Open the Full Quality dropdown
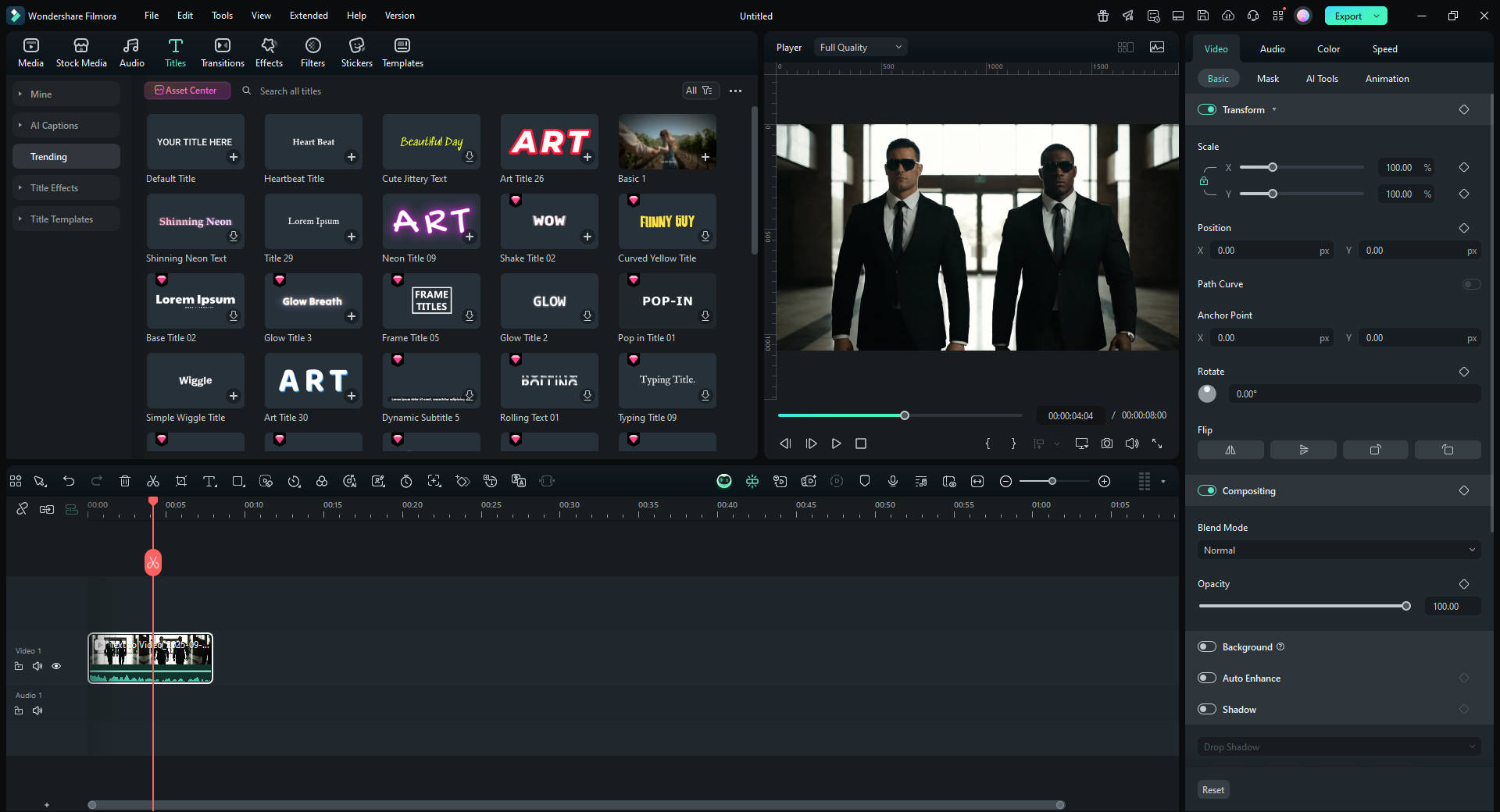Viewport: 1500px width, 812px height. point(860,48)
